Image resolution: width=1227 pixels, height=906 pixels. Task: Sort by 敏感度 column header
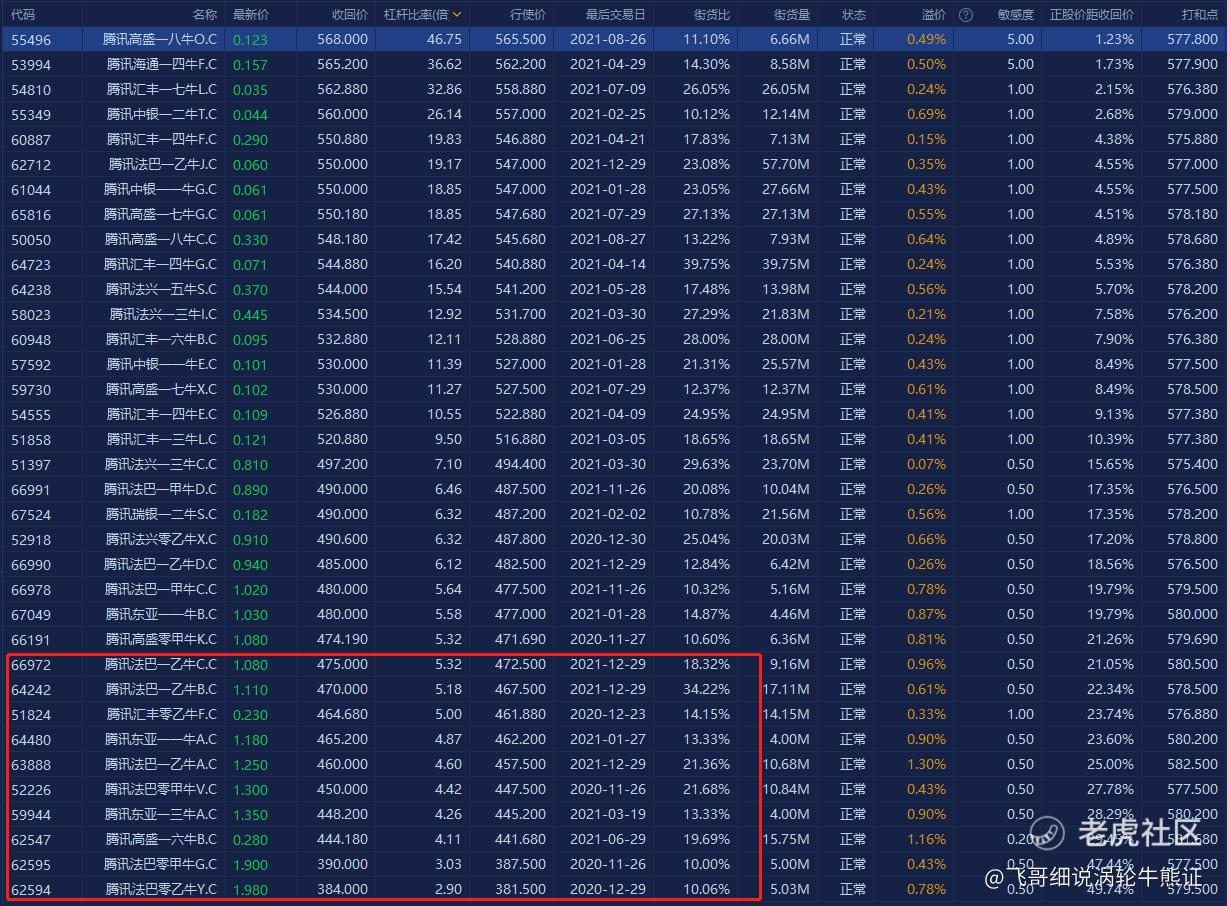tap(1015, 15)
